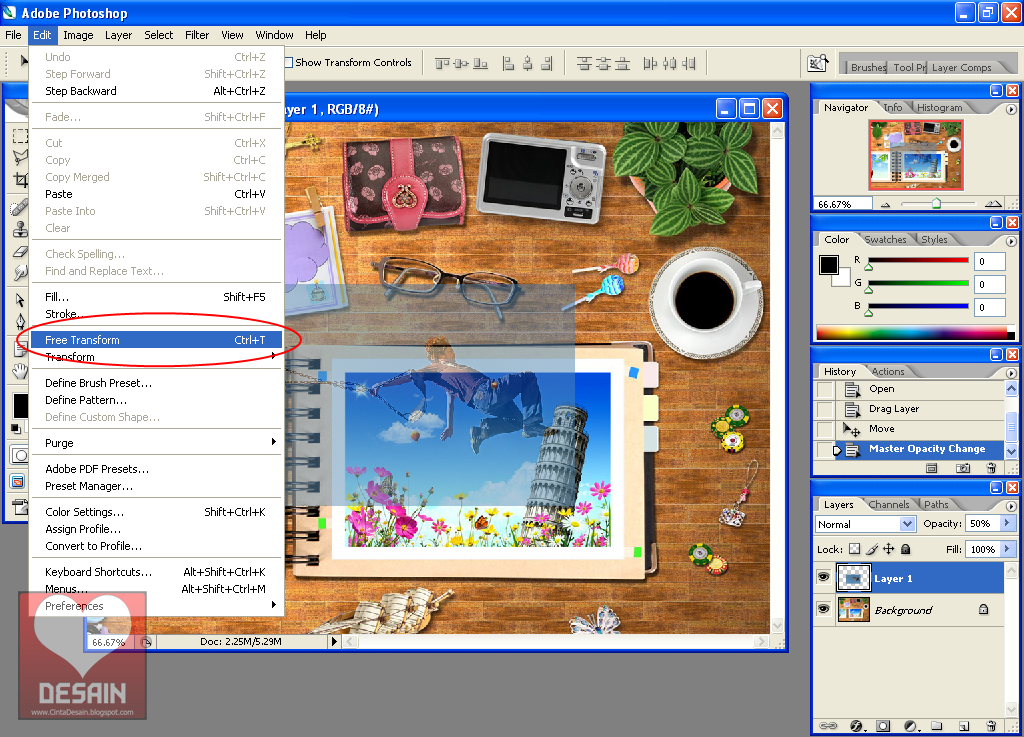This screenshot has width=1024, height=737.
Task: Click Navigator zoom in mountain icon
Action: pos(993,204)
